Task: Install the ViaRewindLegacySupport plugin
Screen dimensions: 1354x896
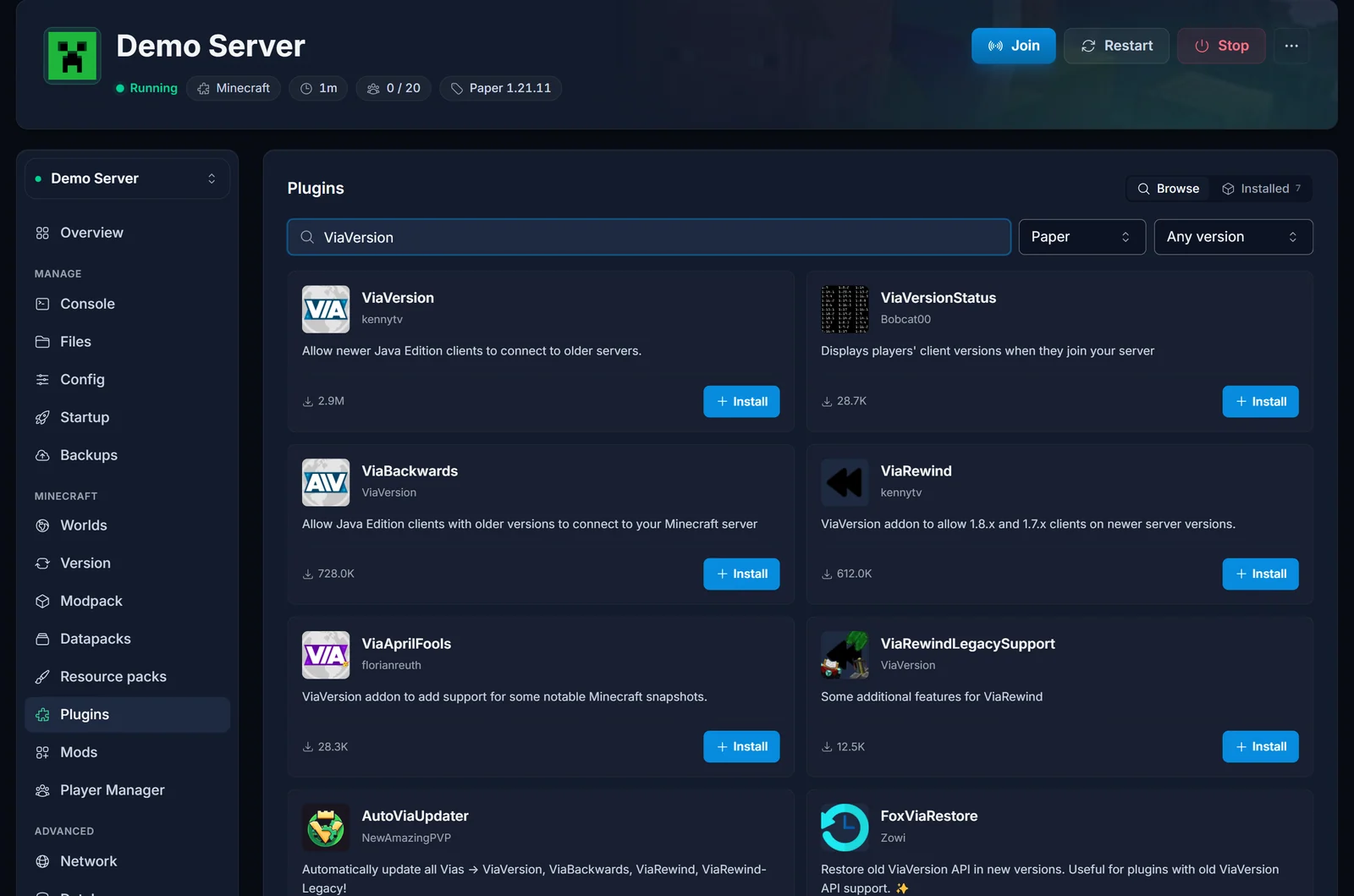Action: pyautogui.click(x=1260, y=747)
